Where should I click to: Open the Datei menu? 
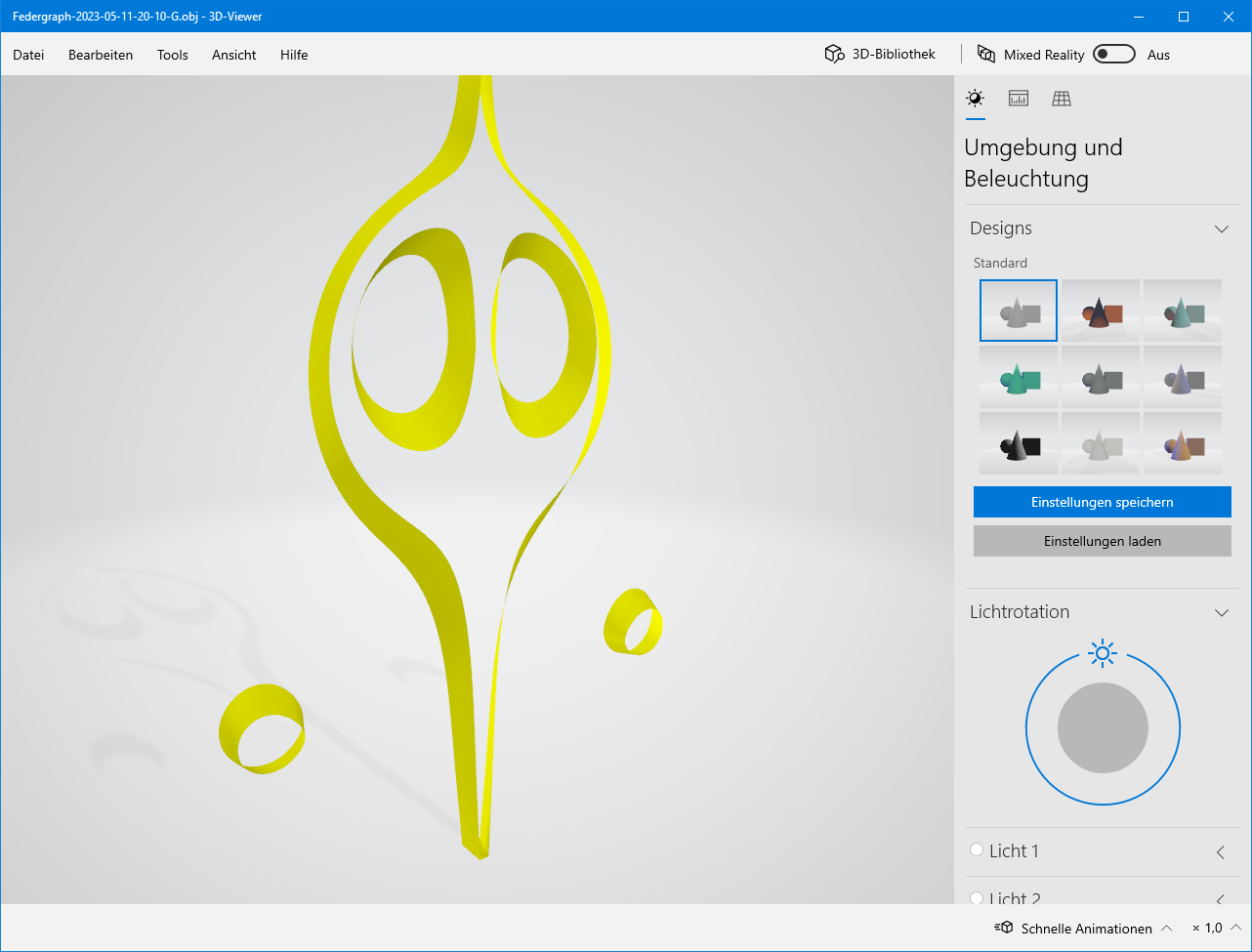(x=28, y=55)
